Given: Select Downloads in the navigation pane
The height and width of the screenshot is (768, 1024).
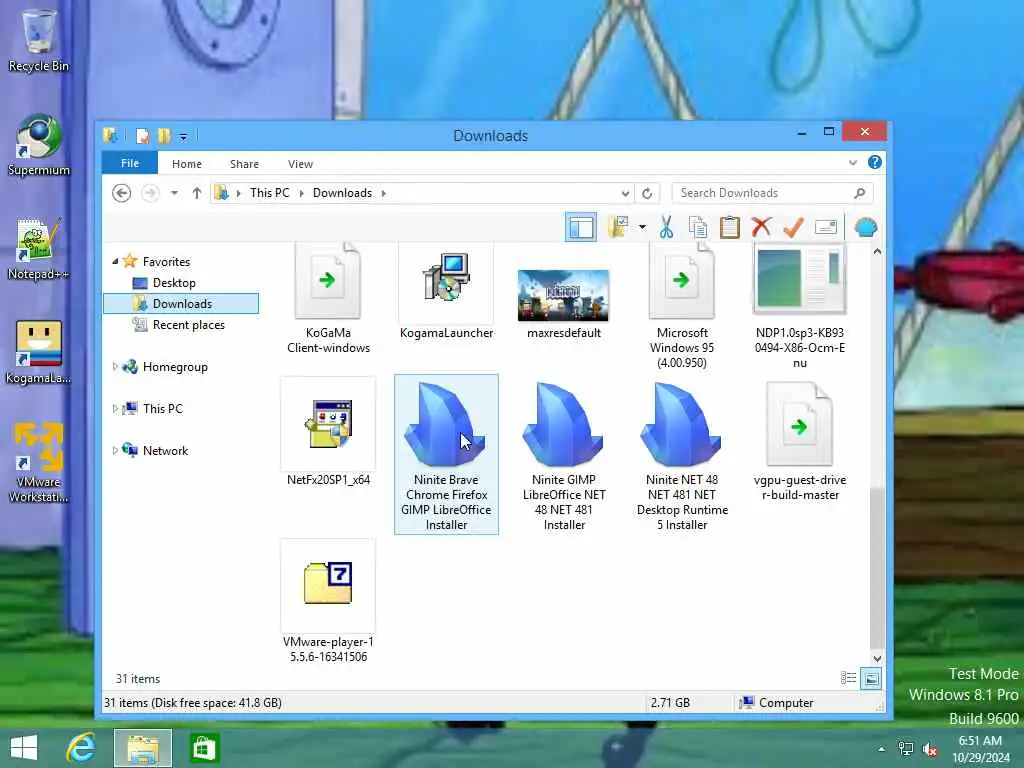Looking at the screenshot, I should (x=181, y=304).
